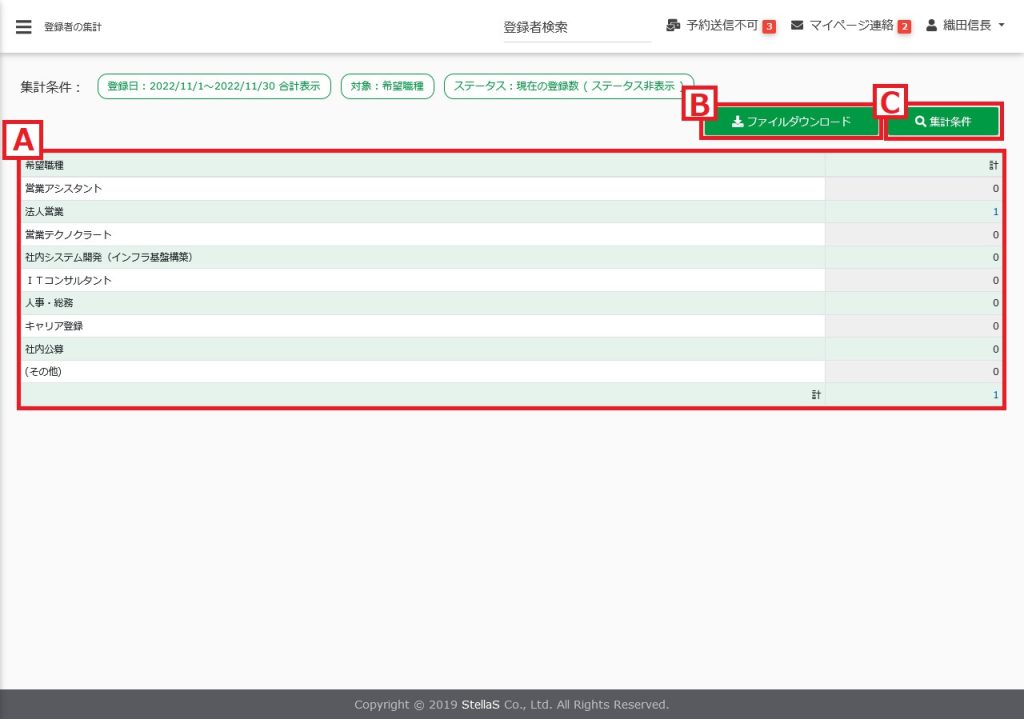Click the 登録日 condition tag
Image resolution: width=1024 pixels, height=719 pixels.
click(214, 87)
